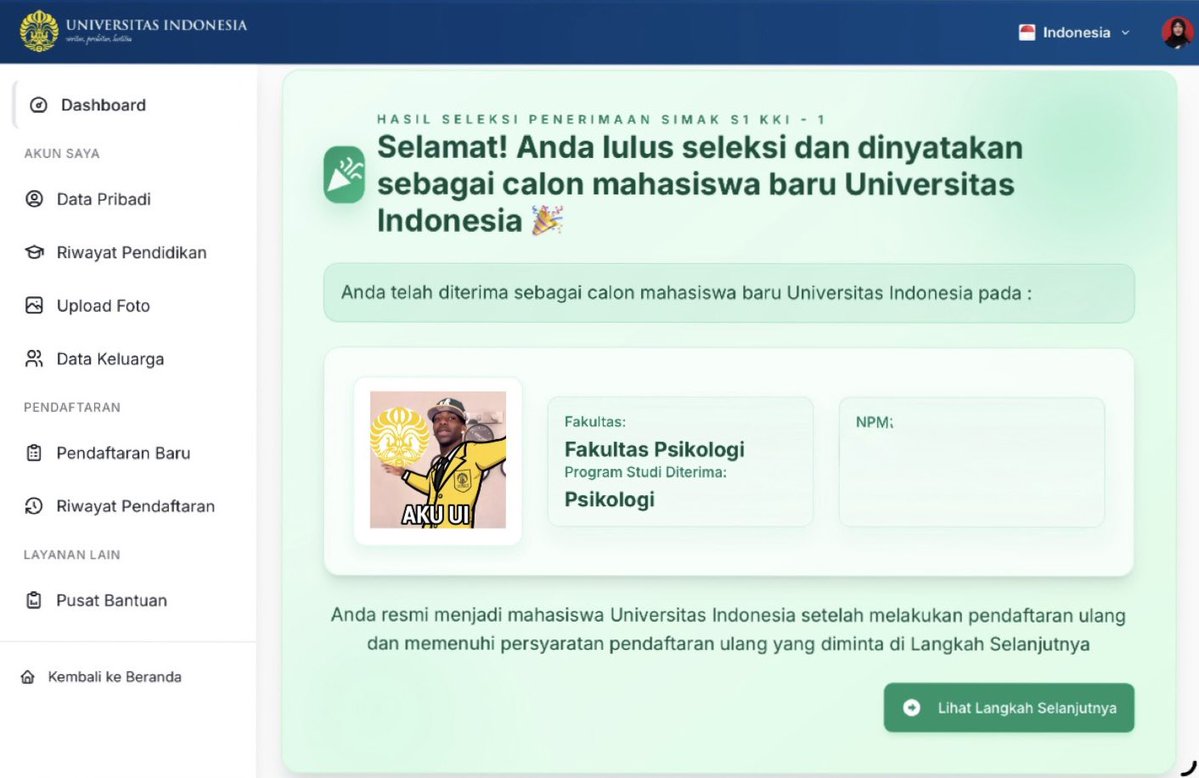Click the Selamat! Anda lulus seleksi heading
Viewport: 1199px width, 778px height.
(x=700, y=184)
